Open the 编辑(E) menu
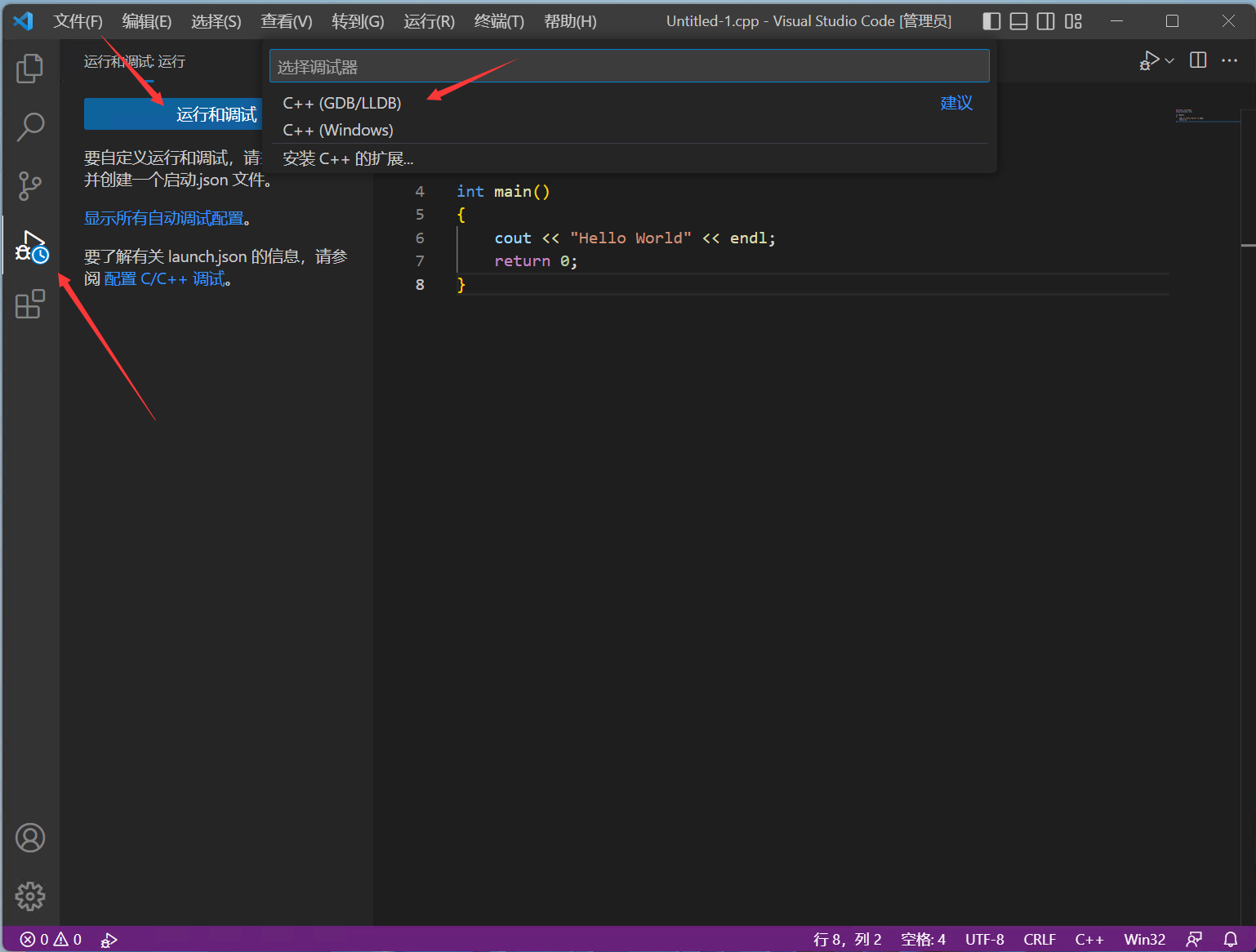 coord(147,21)
